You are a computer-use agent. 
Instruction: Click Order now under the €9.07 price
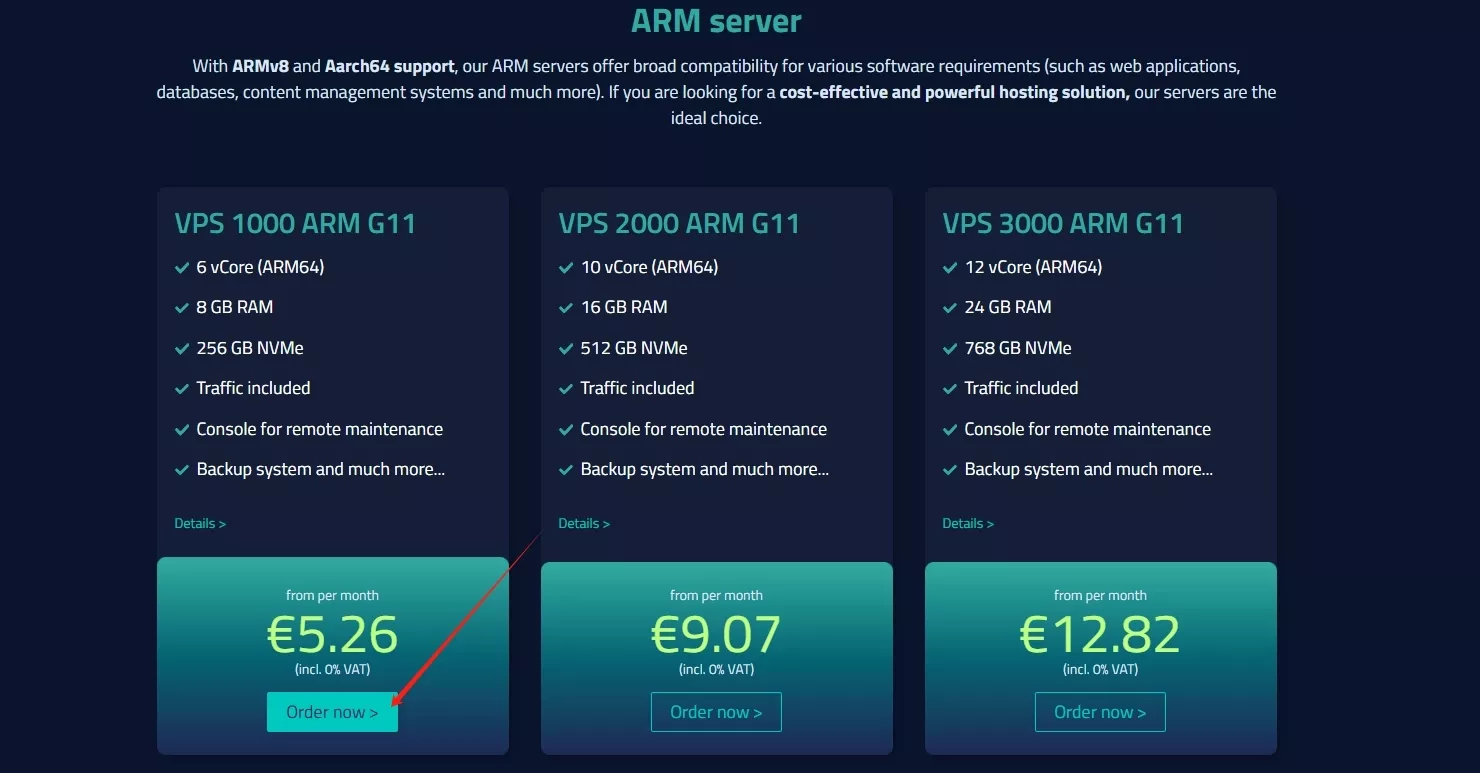point(716,712)
